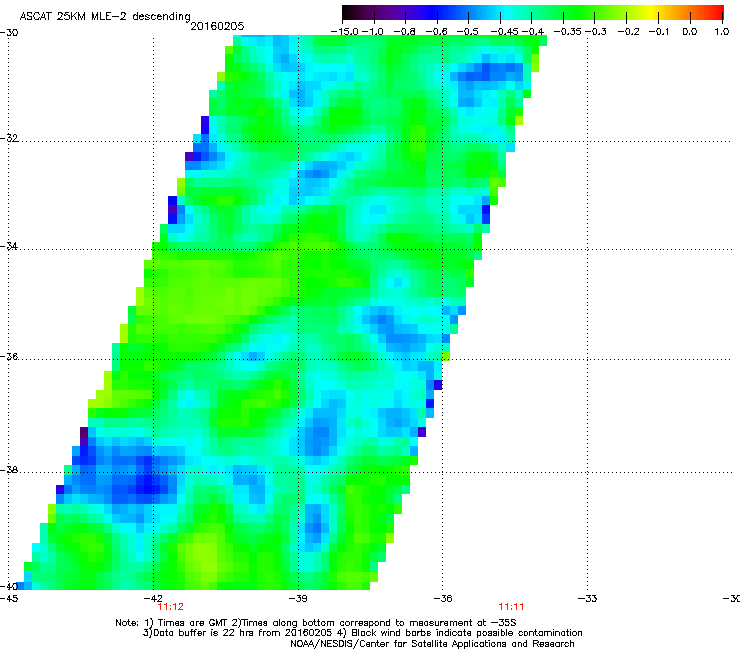Image resolution: width=740 pixels, height=650 pixels.
Task: Click the '-42' longitude axis label
Action: (x=153, y=599)
